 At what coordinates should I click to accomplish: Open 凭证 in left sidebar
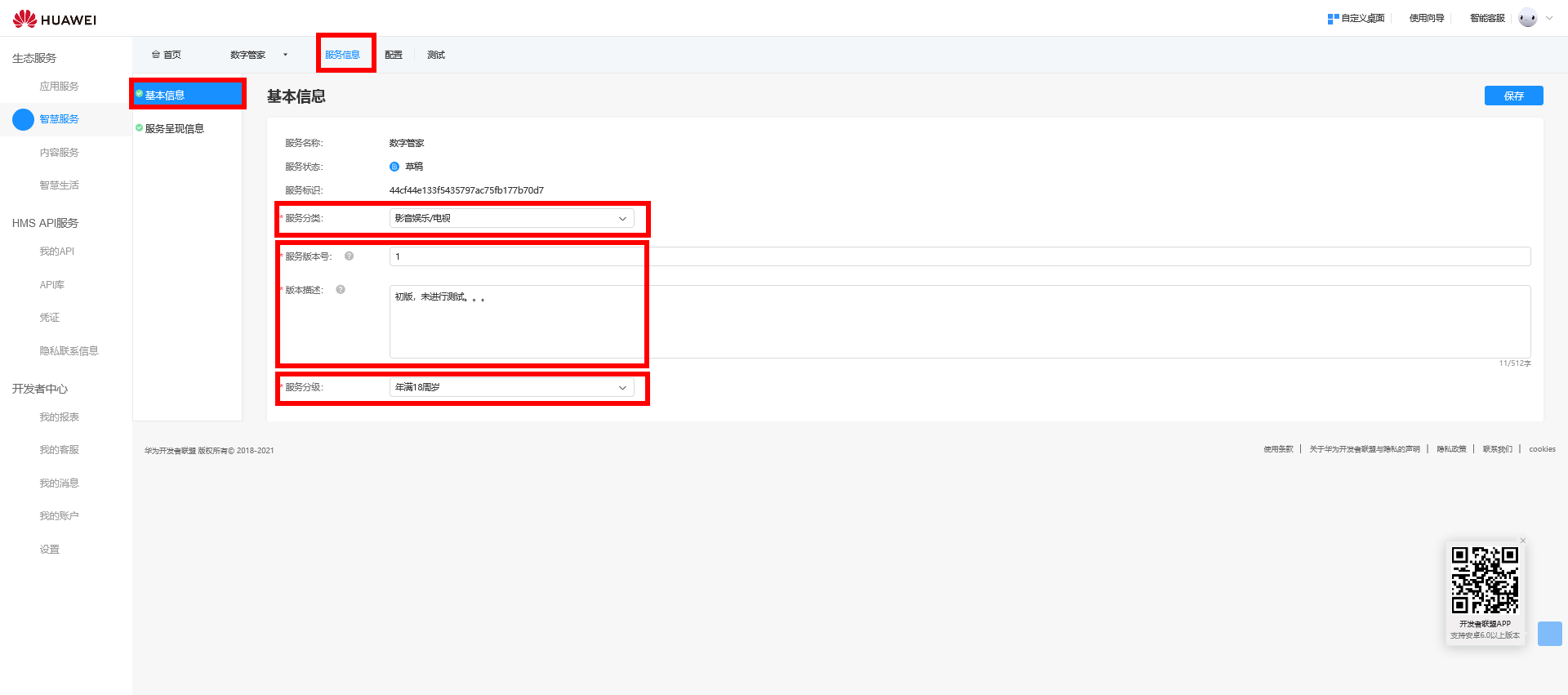tap(49, 318)
